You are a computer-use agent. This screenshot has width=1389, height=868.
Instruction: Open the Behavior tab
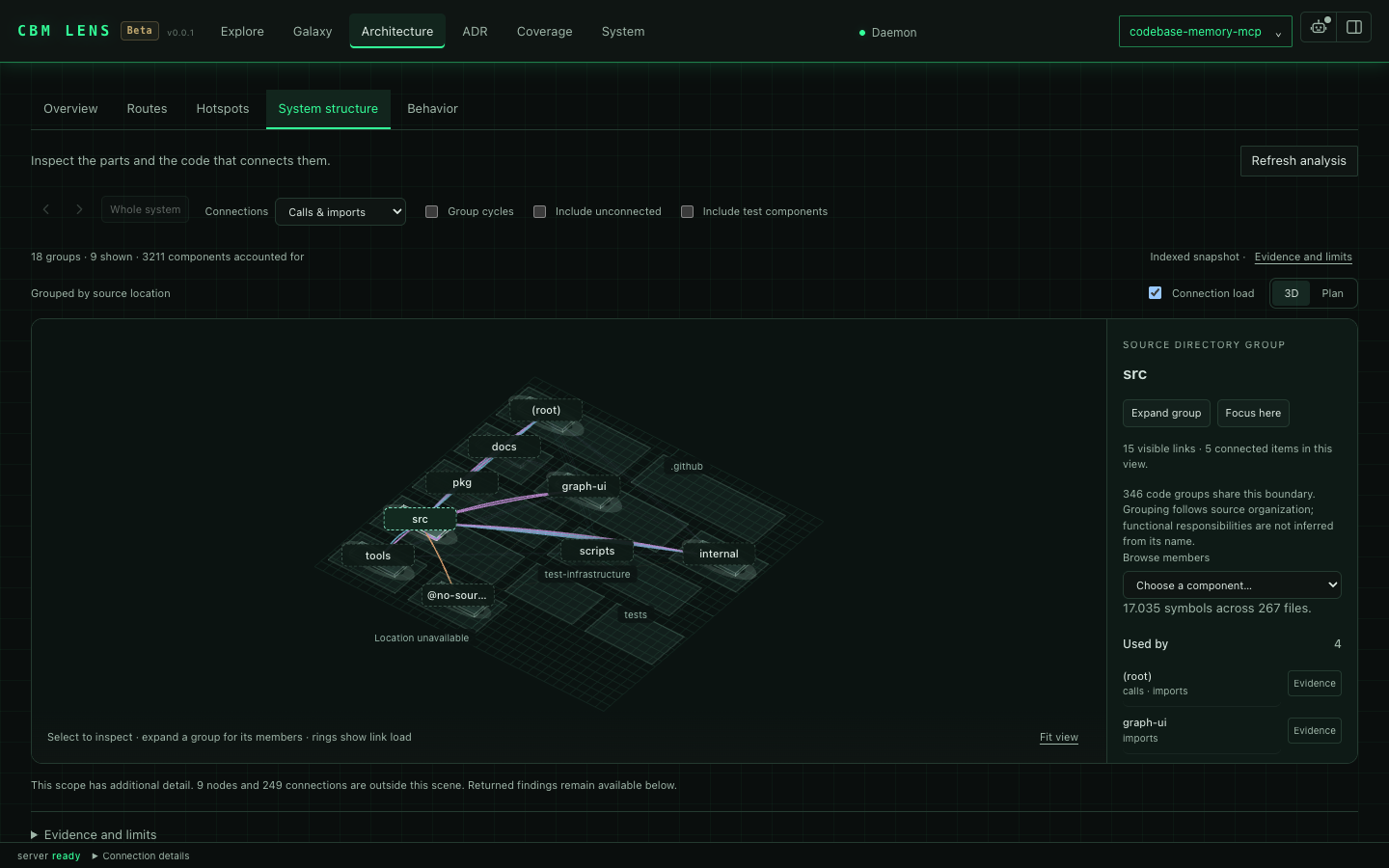(x=433, y=109)
